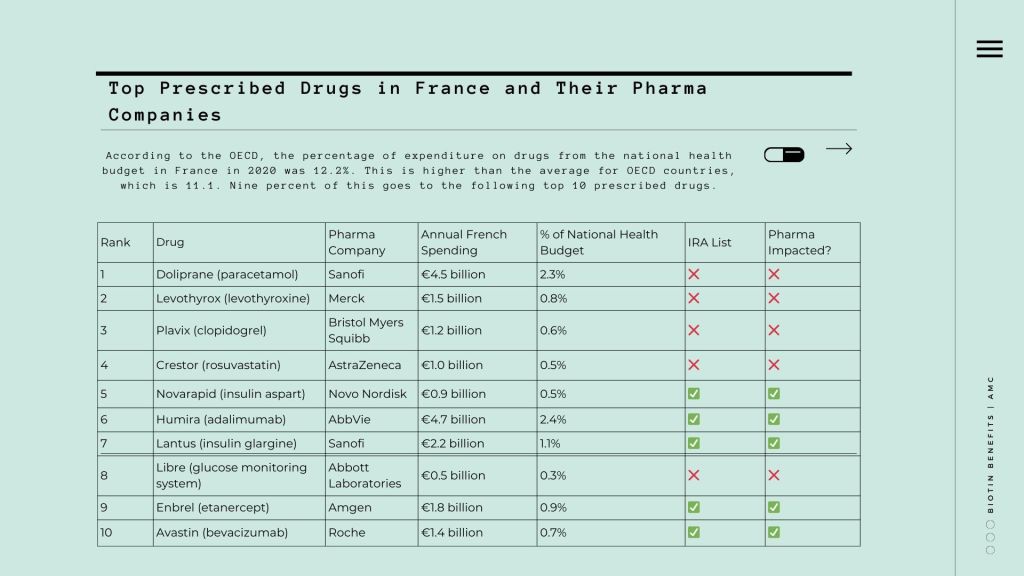Click green check in IRA List for Novarapid
1024x576 pixels.
(x=694, y=394)
